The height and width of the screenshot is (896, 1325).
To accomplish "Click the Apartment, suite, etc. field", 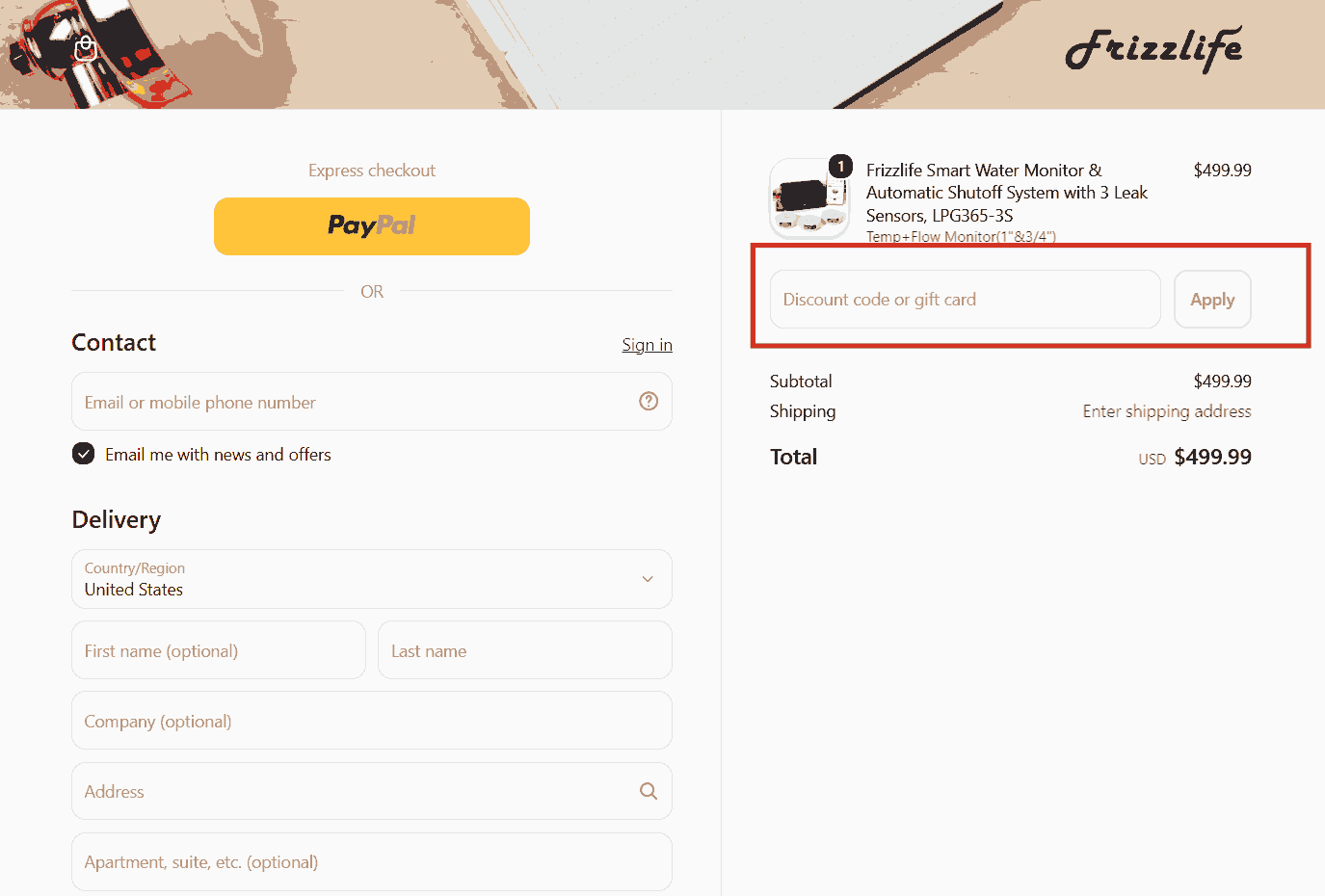I will click(x=372, y=862).
